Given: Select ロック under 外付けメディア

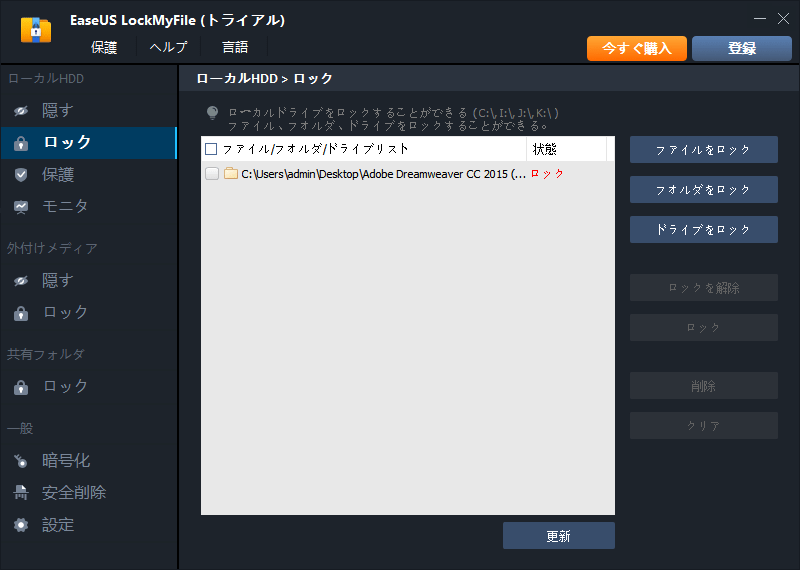Looking at the screenshot, I should pos(89,312).
